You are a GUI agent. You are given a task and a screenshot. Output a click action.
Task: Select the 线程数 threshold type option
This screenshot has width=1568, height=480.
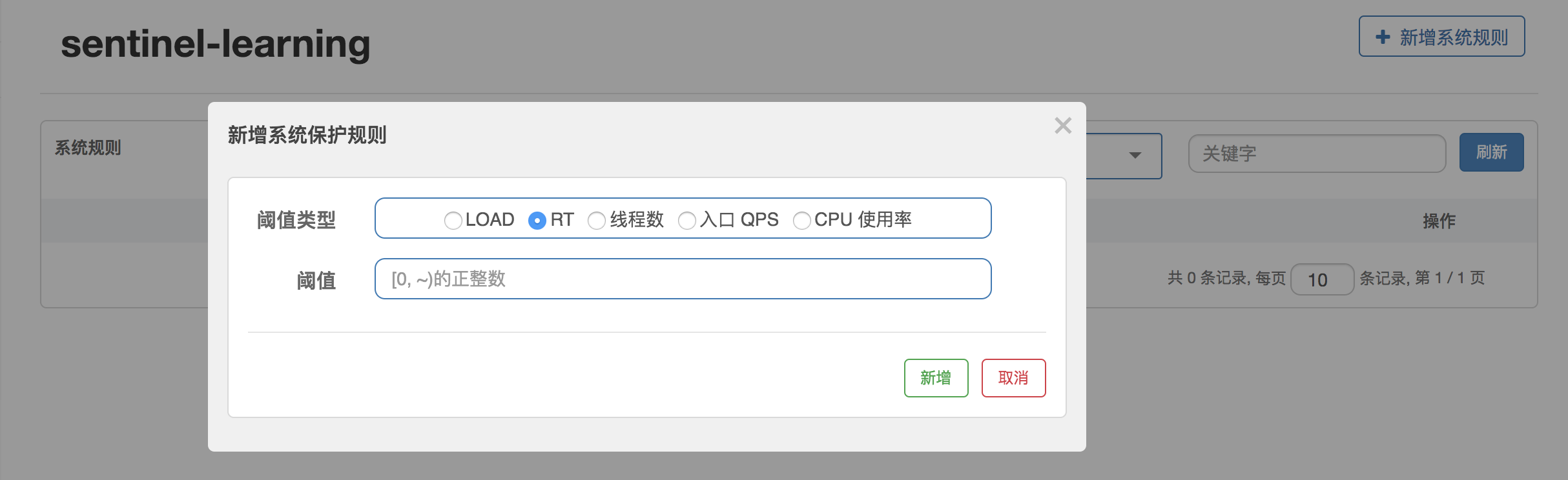click(x=595, y=220)
